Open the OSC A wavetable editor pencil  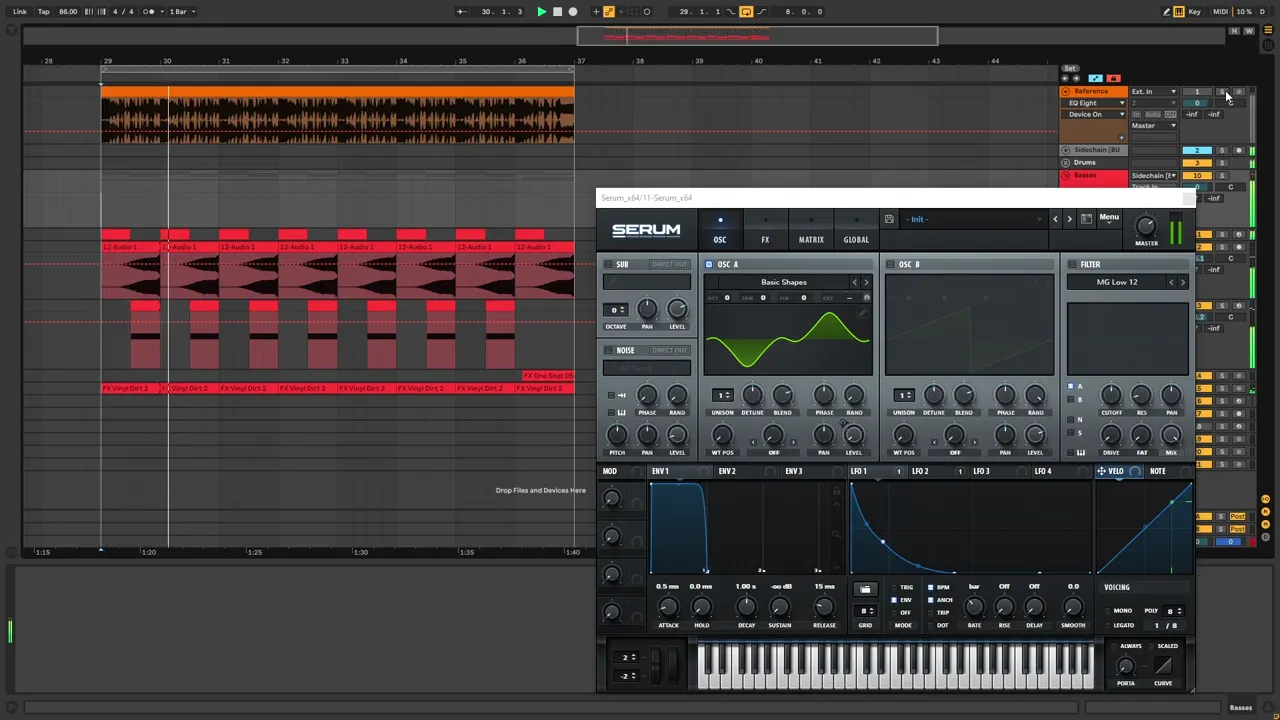[863, 314]
